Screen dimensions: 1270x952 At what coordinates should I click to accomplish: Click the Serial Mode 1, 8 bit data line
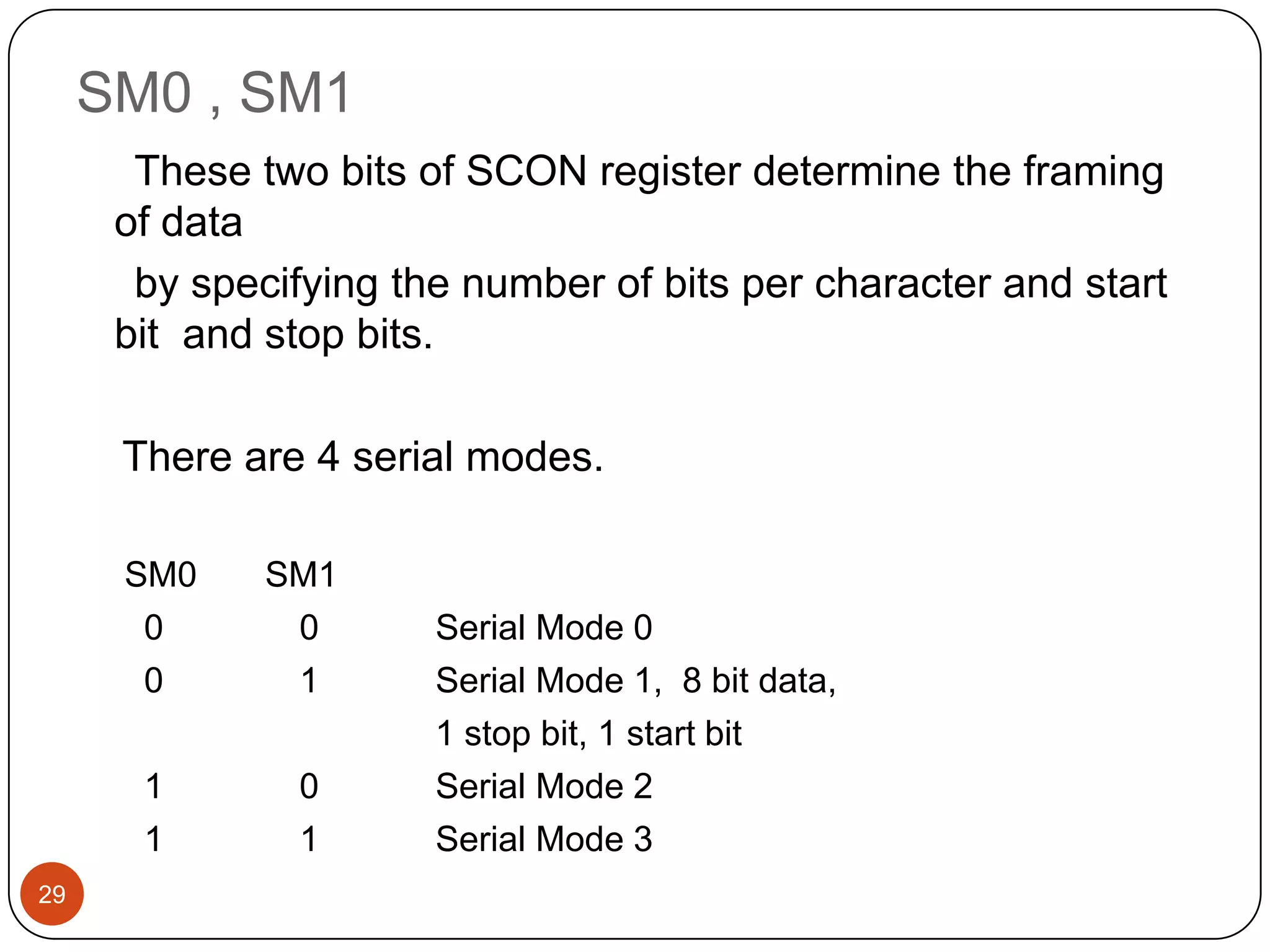tap(636, 681)
